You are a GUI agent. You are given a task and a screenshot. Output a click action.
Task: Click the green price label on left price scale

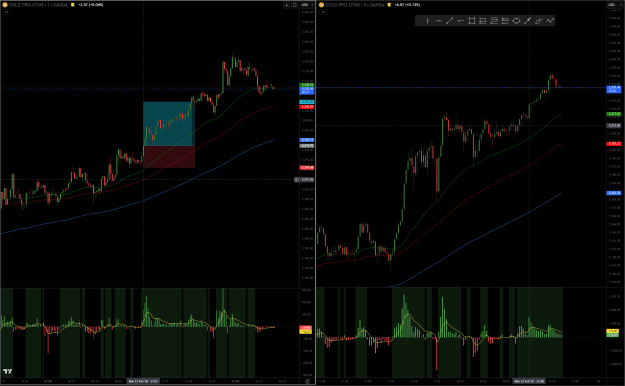click(x=307, y=85)
